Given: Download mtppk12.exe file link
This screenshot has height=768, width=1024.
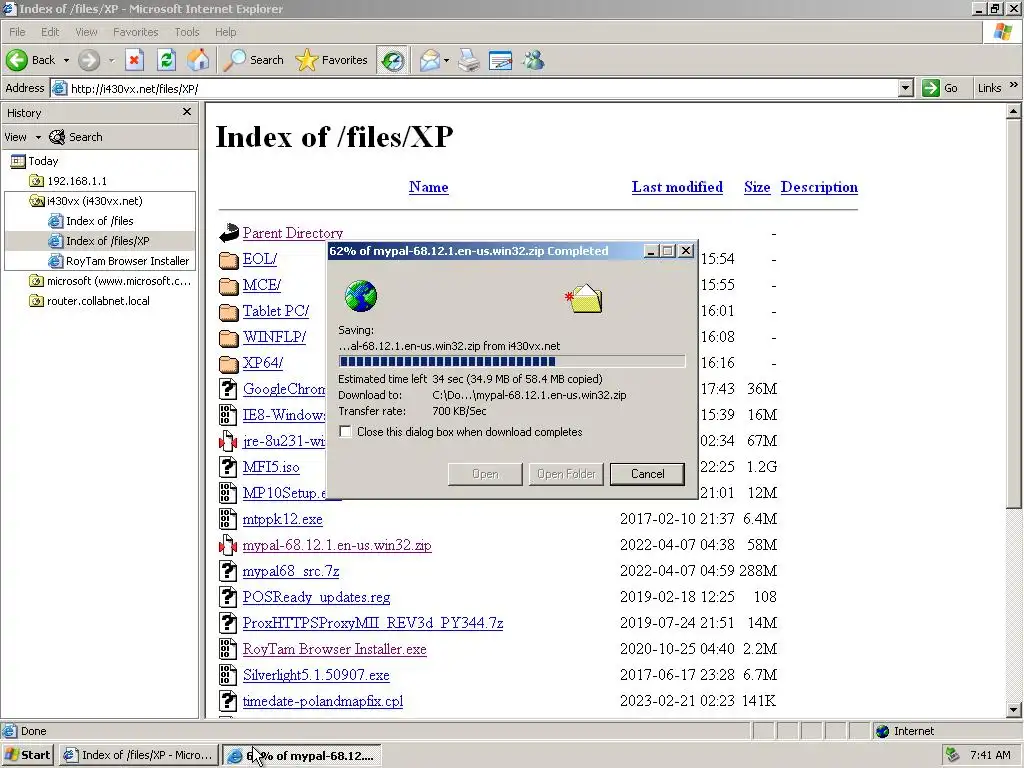Looking at the screenshot, I should coord(282,520).
